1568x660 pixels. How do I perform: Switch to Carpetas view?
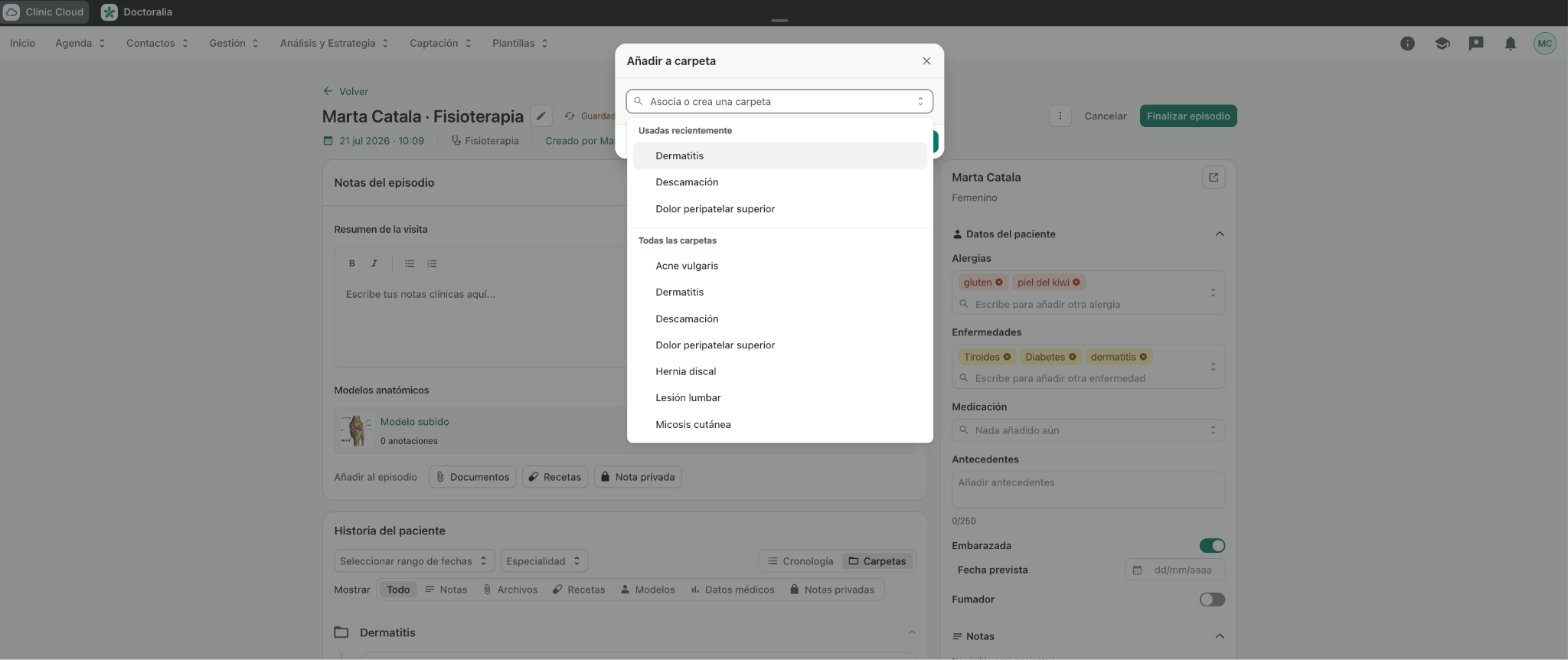pos(877,561)
